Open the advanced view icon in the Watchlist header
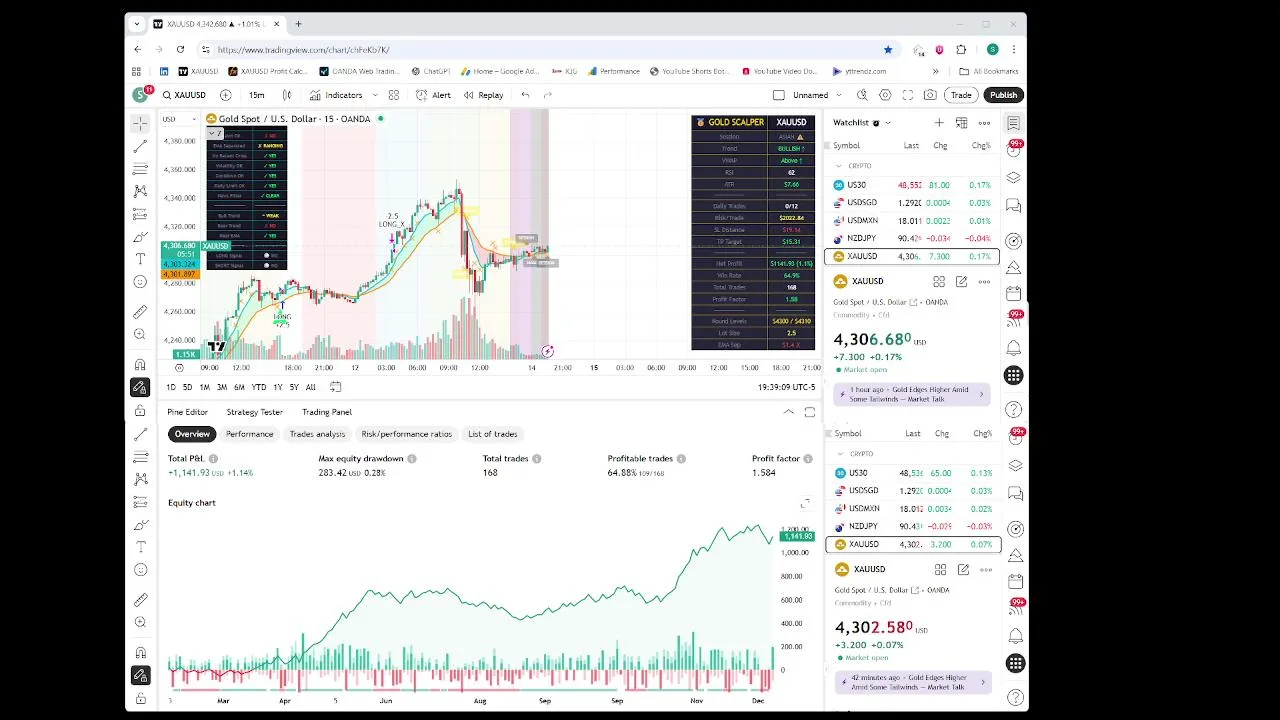The image size is (1280, 720). pyautogui.click(x=961, y=123)
